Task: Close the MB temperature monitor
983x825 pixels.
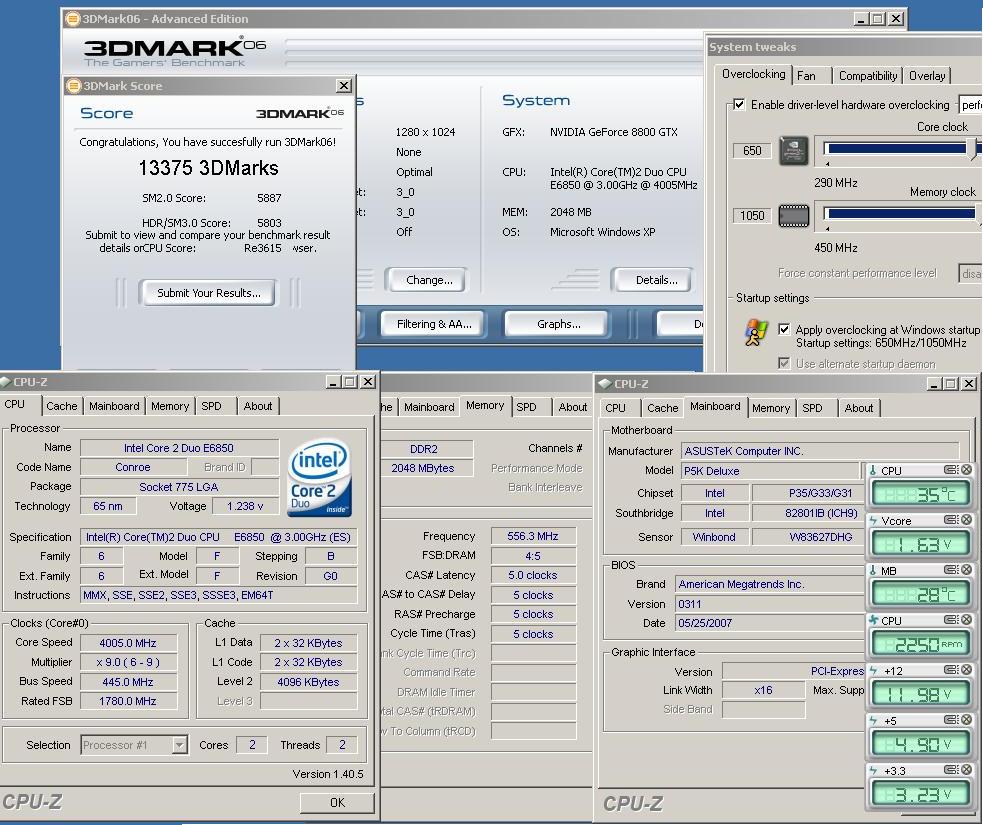Action: [x=967, y=570]
